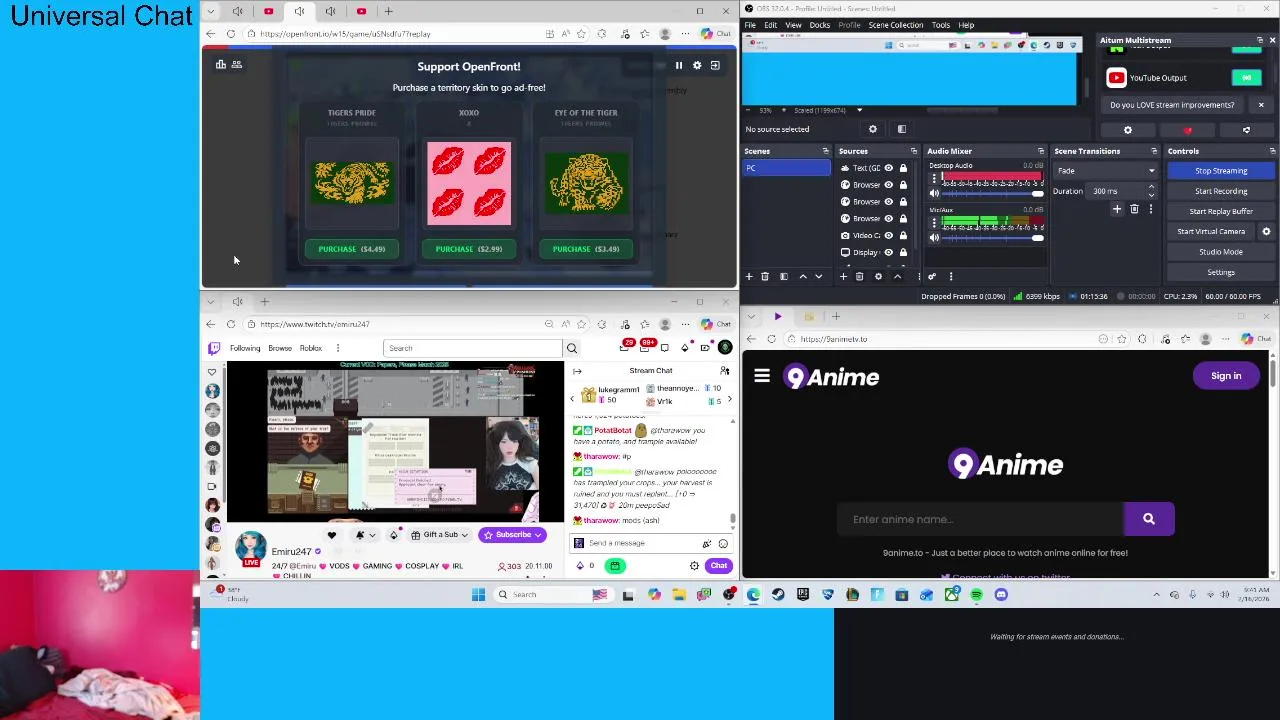Increase the transition Duration value
Image resolution: width=1280 pixels, height=720 pixels.
[x=1151, y=187]
